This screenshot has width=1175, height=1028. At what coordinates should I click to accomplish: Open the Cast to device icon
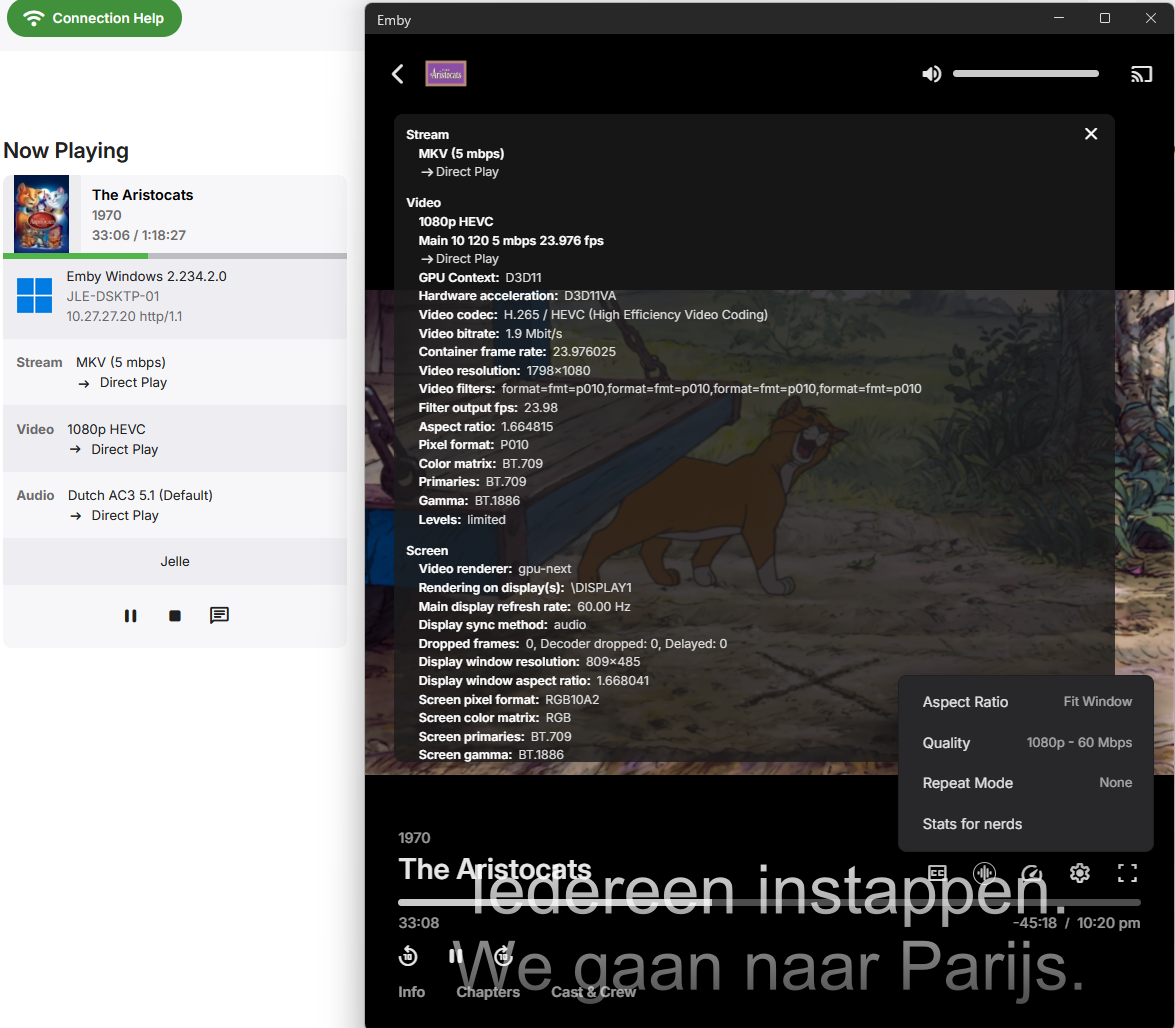click(1141, 73)
